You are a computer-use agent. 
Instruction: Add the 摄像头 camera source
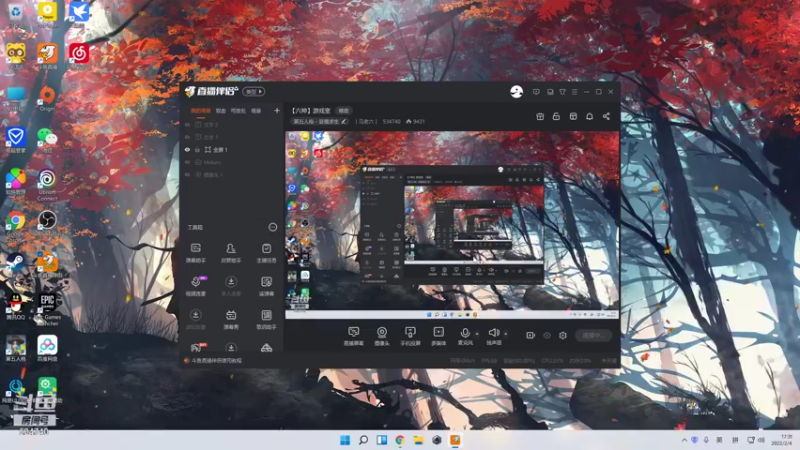[x=382, y=336]
